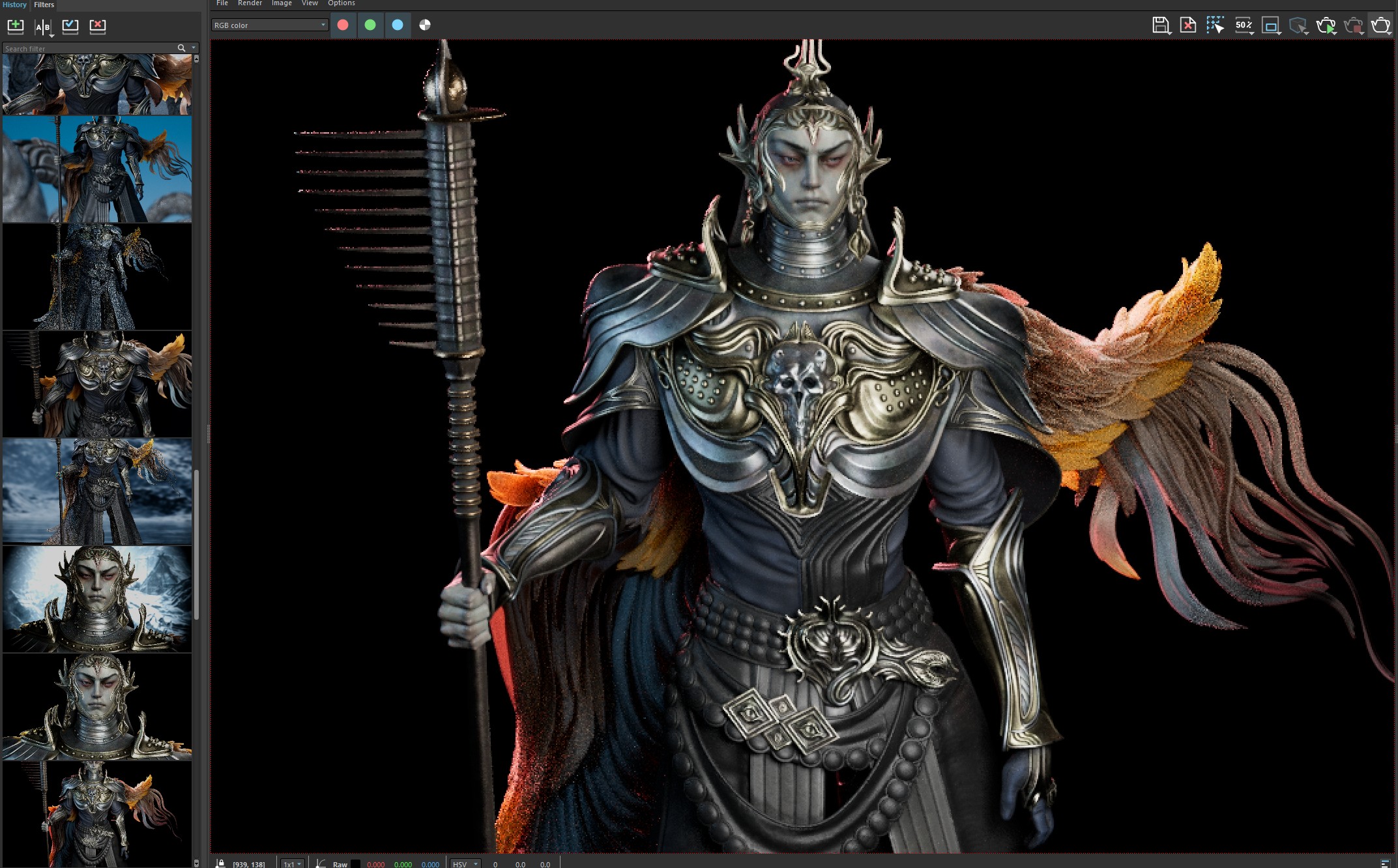Image resolution: width=1398 pixels, height=868 pixels.
Task: Select the blue-sky background history thumbnail
Action: pyautogui.click(x=97, y=169)
